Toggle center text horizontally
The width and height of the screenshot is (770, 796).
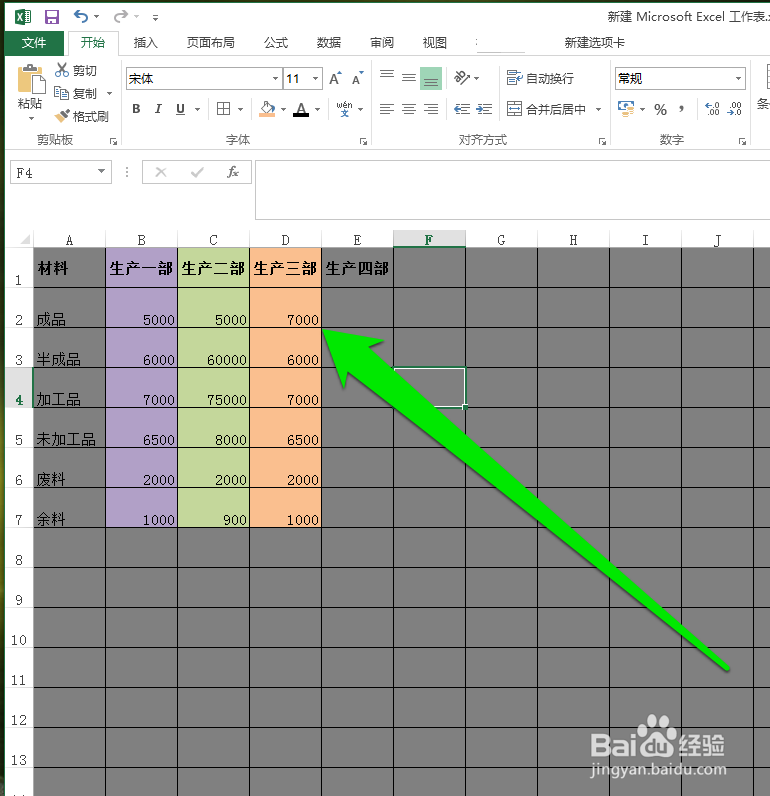(409, 109)
